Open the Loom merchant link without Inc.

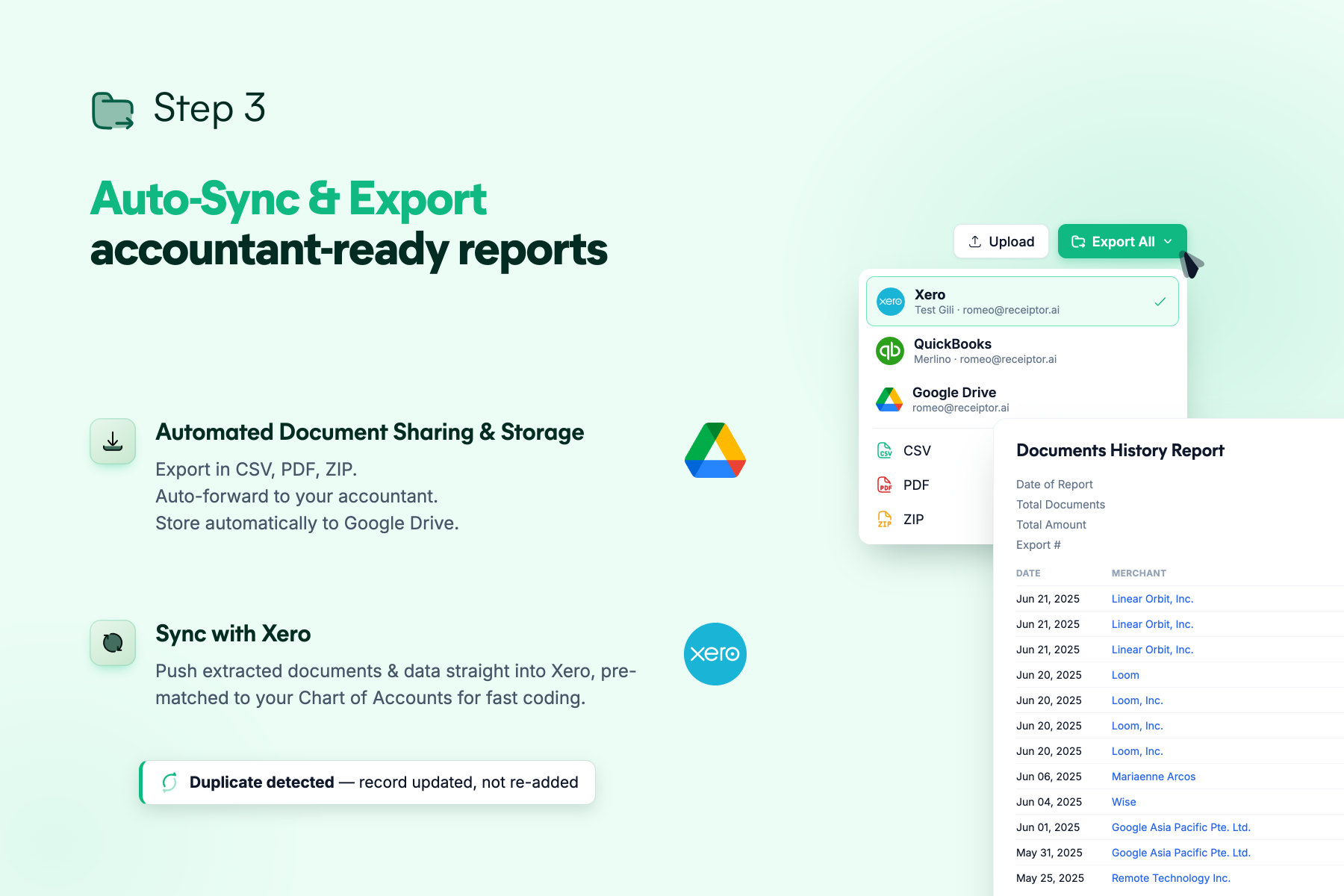1125,675
